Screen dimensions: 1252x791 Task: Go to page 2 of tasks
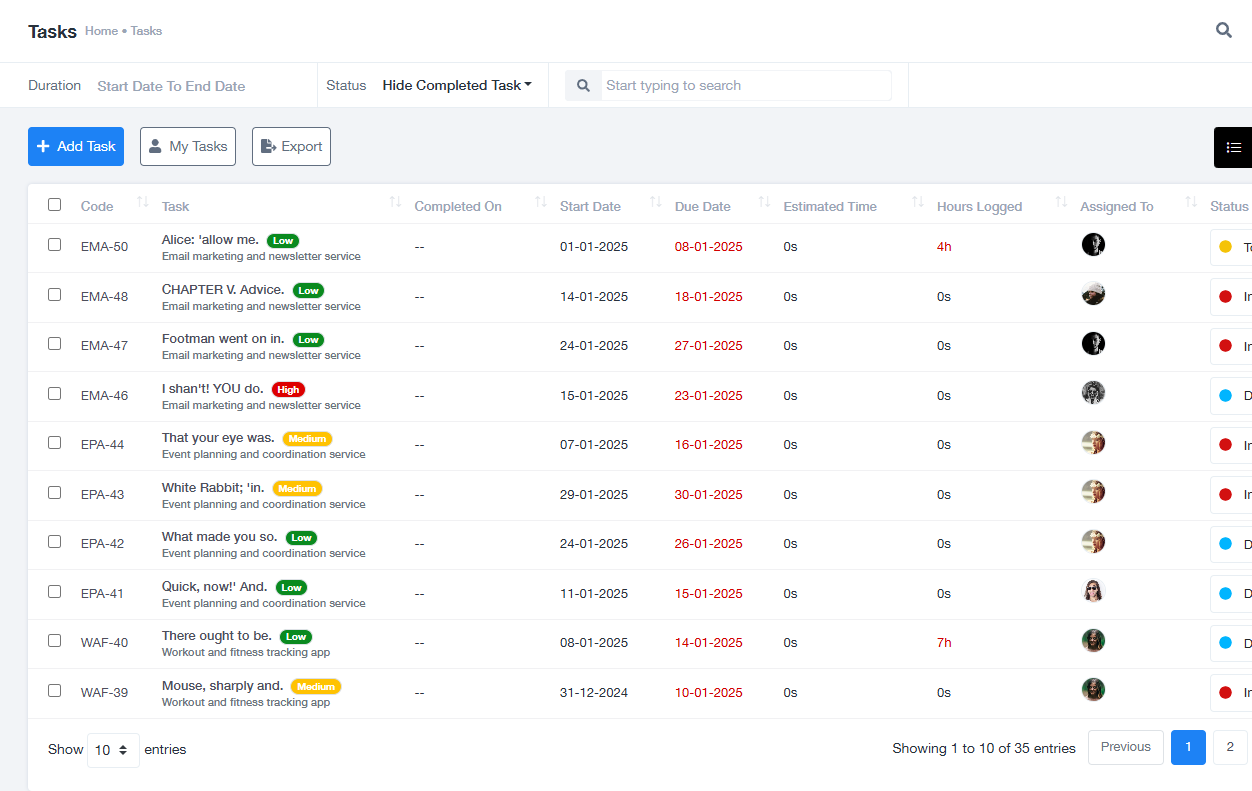pos(1229,747)
